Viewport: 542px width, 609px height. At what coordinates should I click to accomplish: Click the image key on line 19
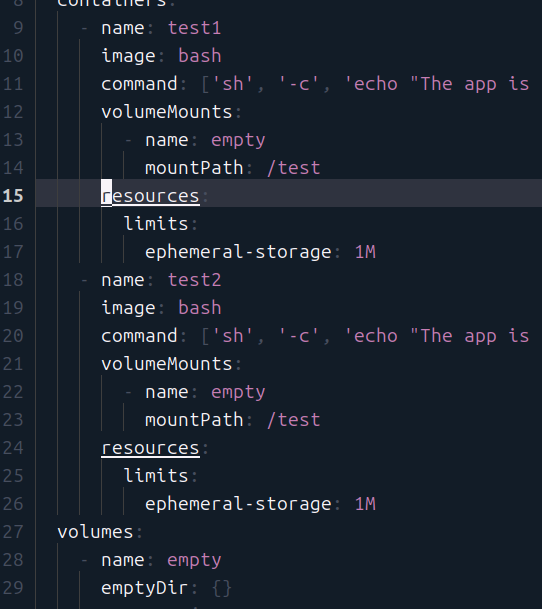pos(128,308)
